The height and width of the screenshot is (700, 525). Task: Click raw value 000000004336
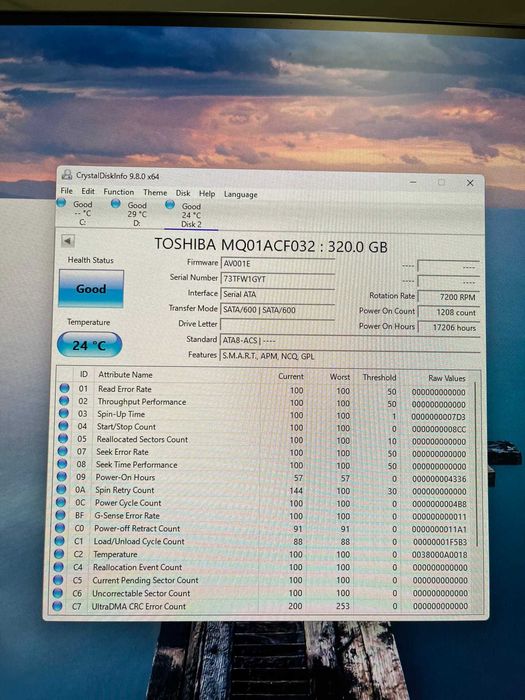[439, 479]
